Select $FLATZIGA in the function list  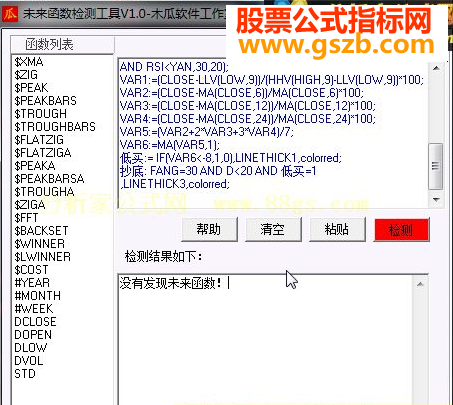[43, 153]
